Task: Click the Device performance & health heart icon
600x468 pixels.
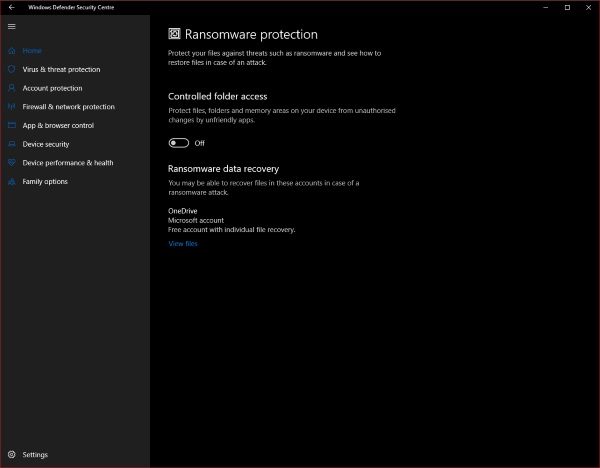Action: [11, 162]
